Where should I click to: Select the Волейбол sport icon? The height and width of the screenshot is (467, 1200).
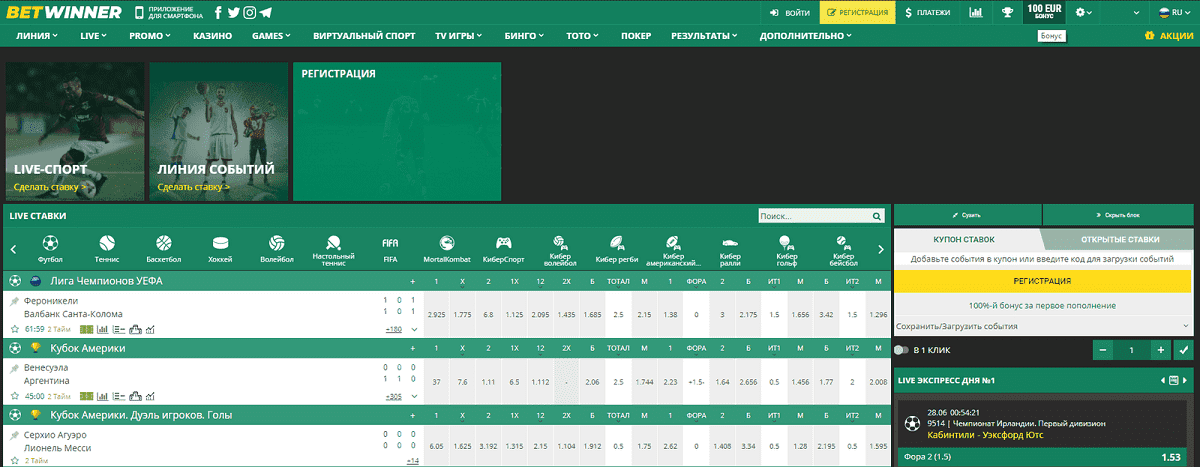click(x=277, y=243)
